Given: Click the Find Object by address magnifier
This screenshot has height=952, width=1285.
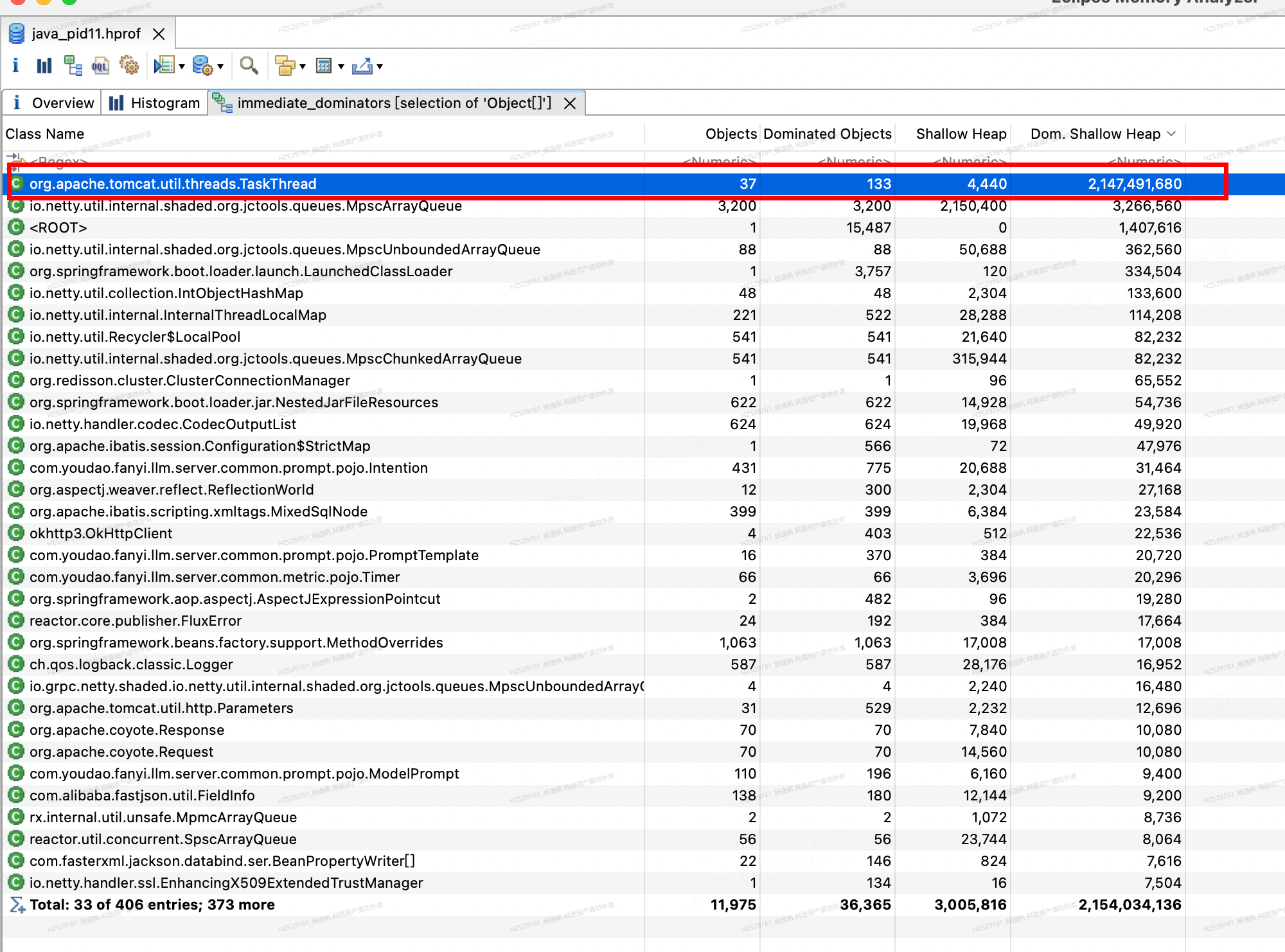Looking at the screenshot, I should coord(249,66).
